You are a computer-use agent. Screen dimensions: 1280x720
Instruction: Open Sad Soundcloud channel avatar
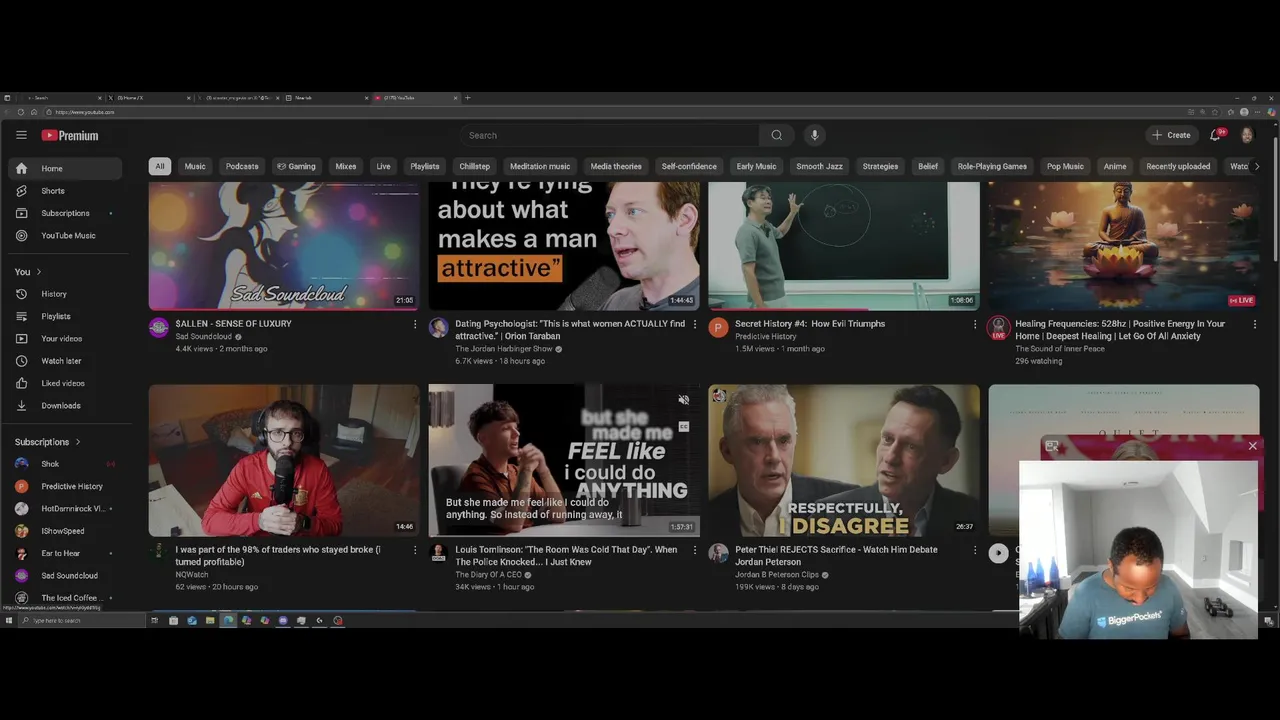tap(159, 328)
